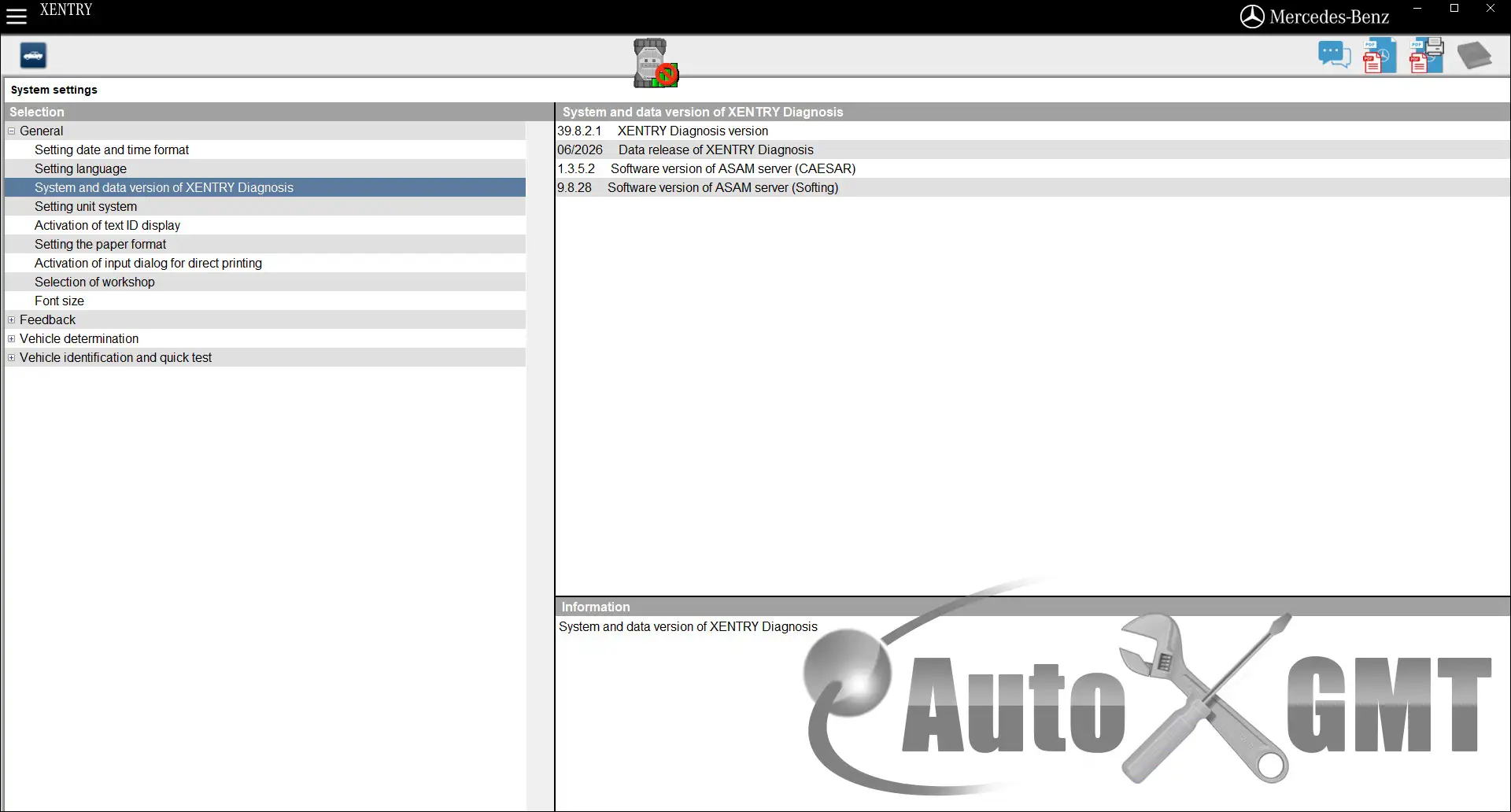
Task: Click the 1.3.5.2 ASAM server CAESAR row
Action: tap(1033, 168)
